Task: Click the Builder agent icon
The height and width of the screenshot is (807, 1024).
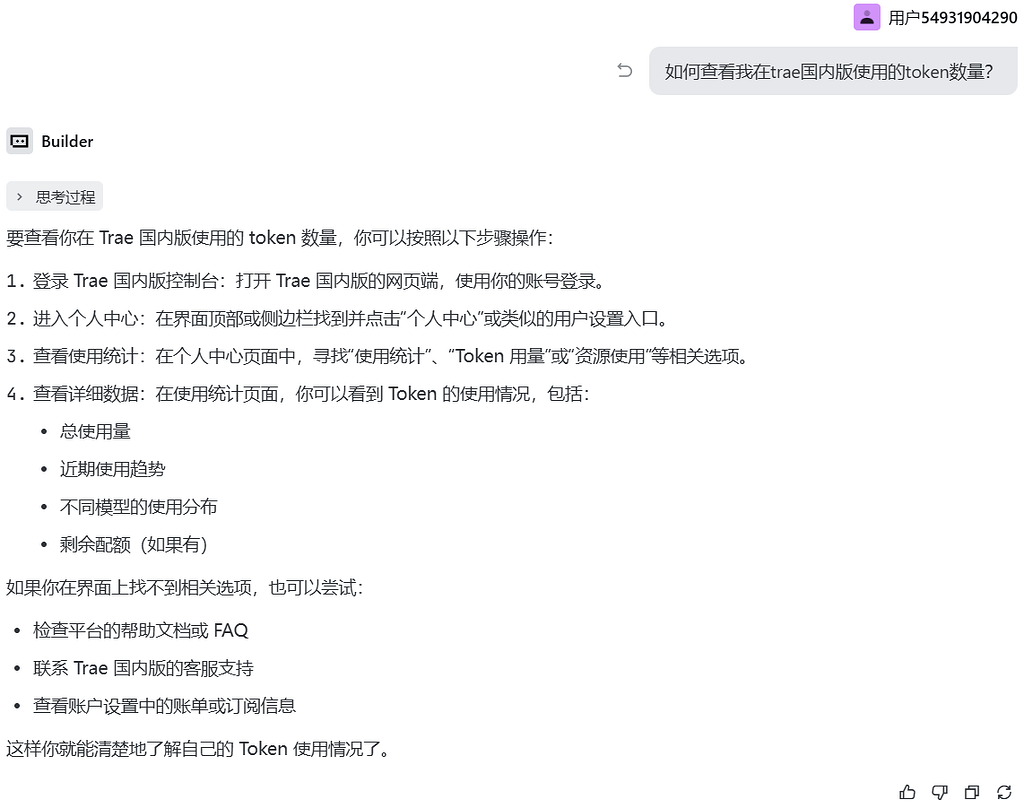Action: [x=20, y=141]
